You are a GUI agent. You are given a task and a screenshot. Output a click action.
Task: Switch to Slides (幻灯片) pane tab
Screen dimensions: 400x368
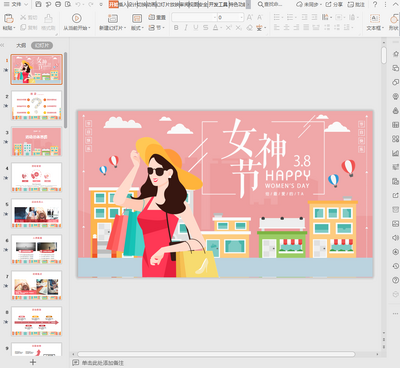(x=42, y=45)
